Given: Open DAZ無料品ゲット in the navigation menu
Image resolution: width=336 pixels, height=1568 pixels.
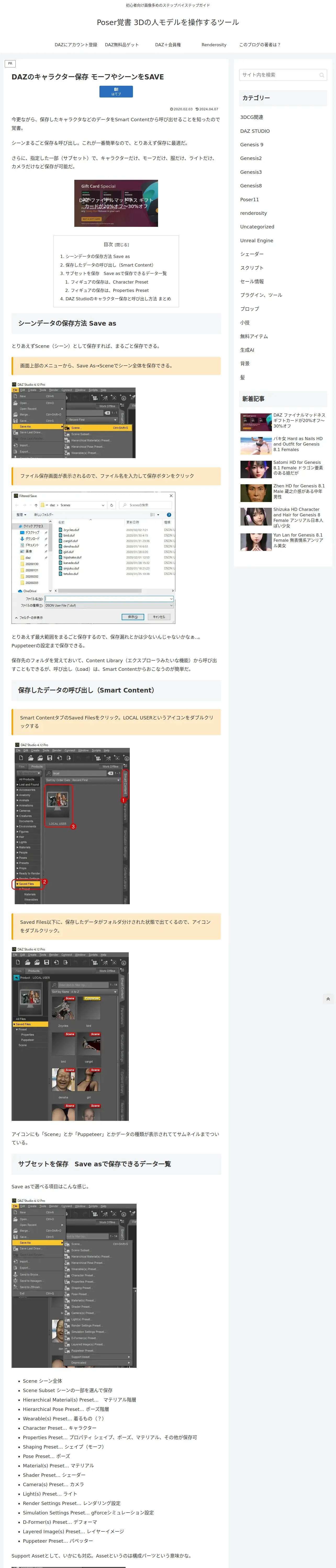Looking at the screenshot, I should click(x=121, y=44).
